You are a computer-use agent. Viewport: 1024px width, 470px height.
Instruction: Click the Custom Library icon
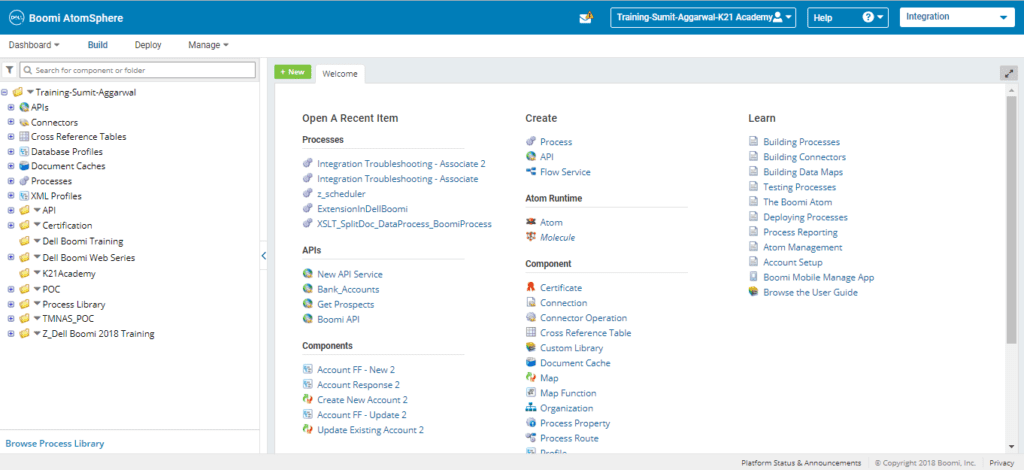point(531,348)
